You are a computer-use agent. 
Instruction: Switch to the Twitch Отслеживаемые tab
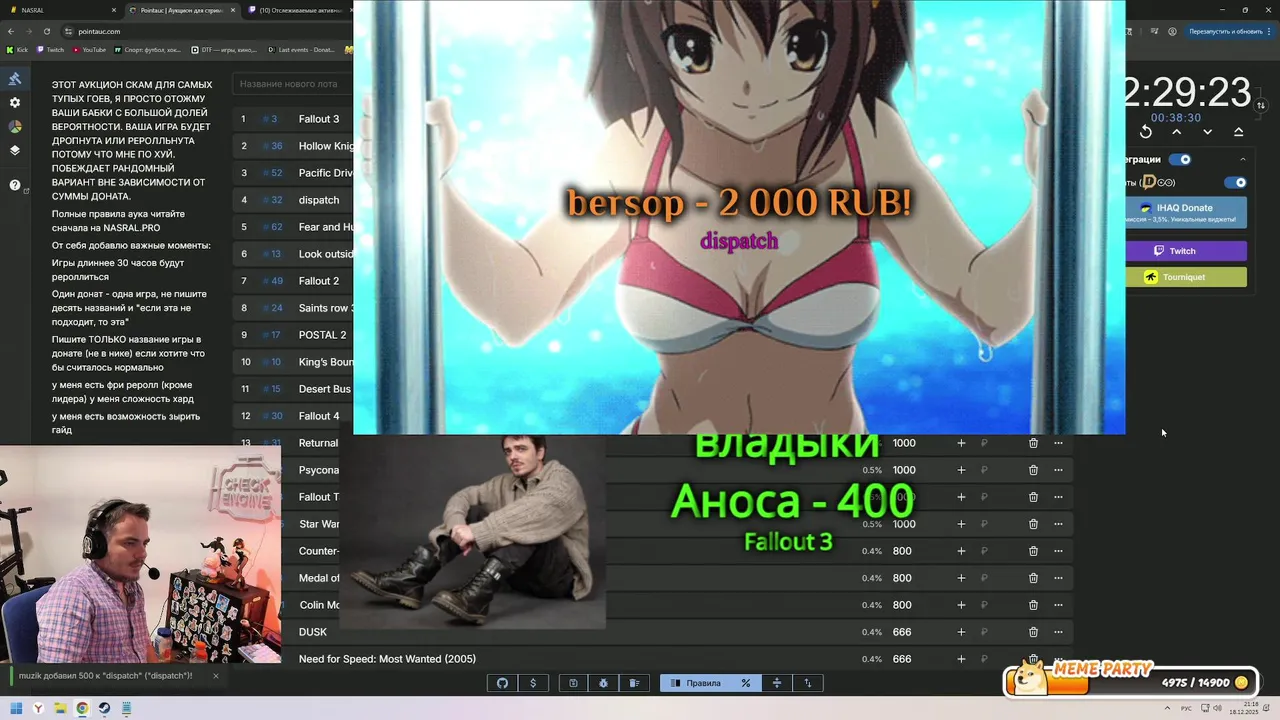tap(297, 10)
